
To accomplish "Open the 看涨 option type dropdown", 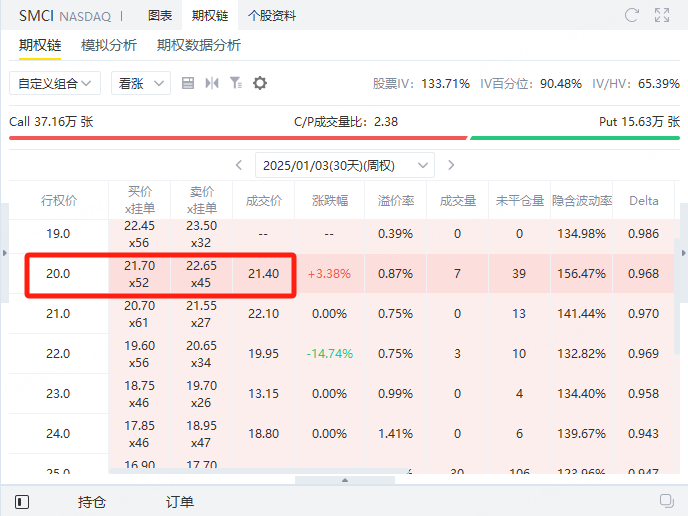I will click(x=141, y=83).
